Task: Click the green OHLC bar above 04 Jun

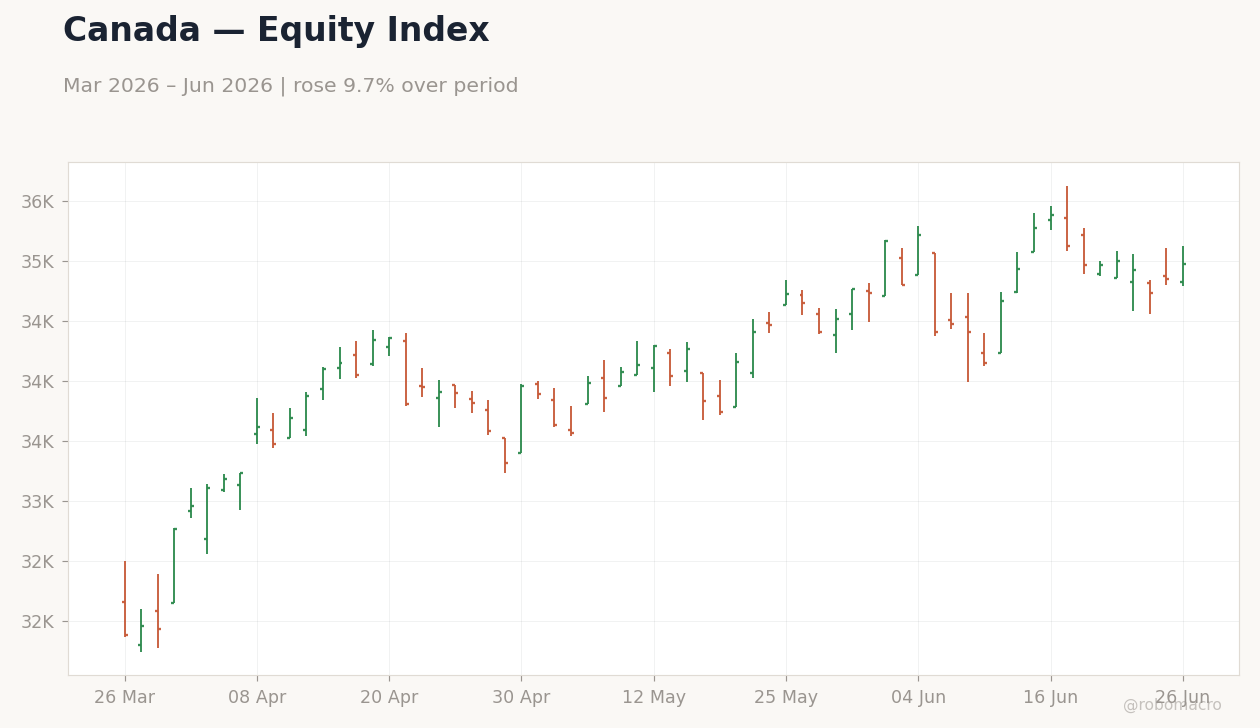Action: [918, 251]
